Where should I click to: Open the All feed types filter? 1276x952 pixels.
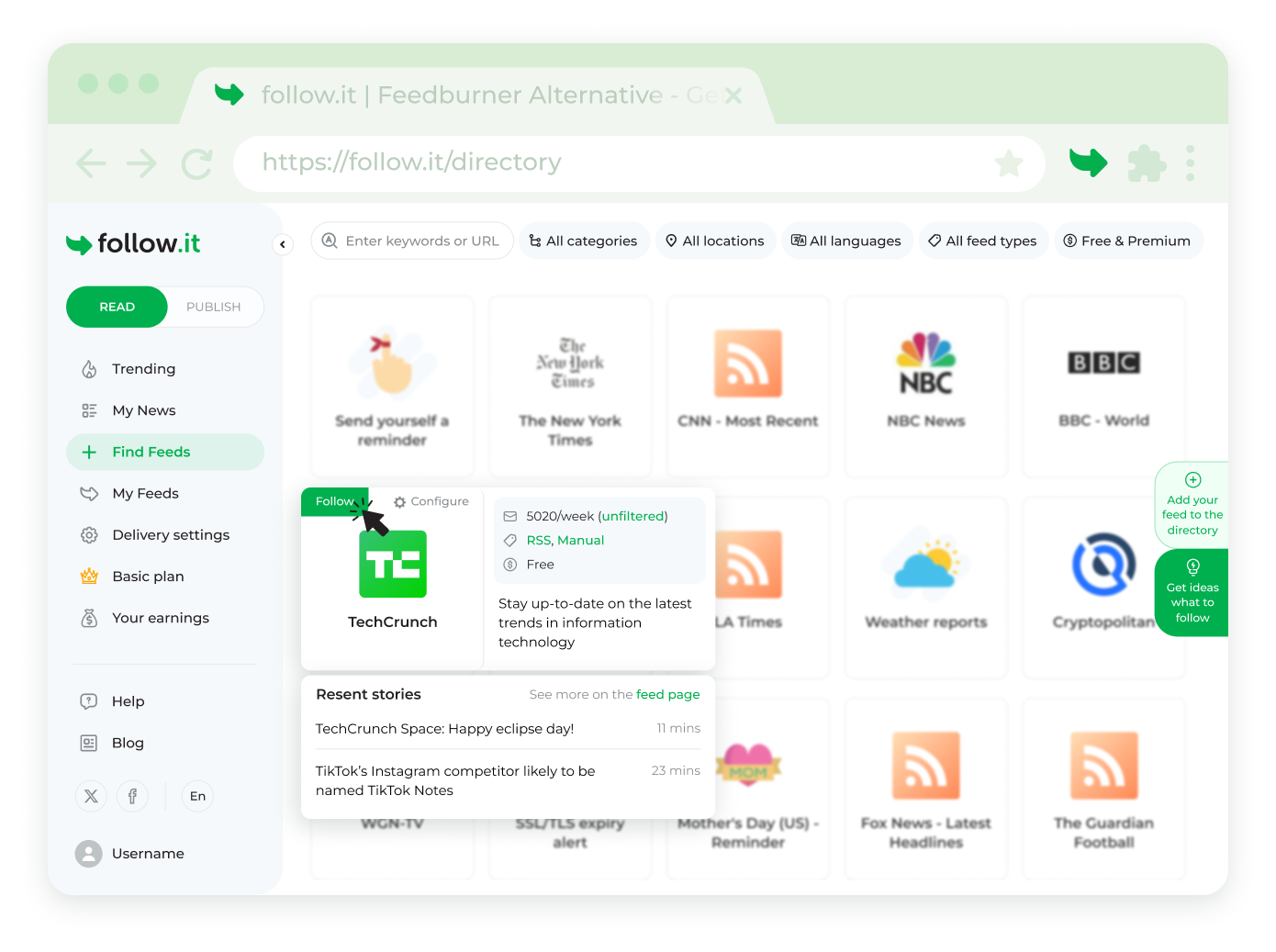pos(983,241)
